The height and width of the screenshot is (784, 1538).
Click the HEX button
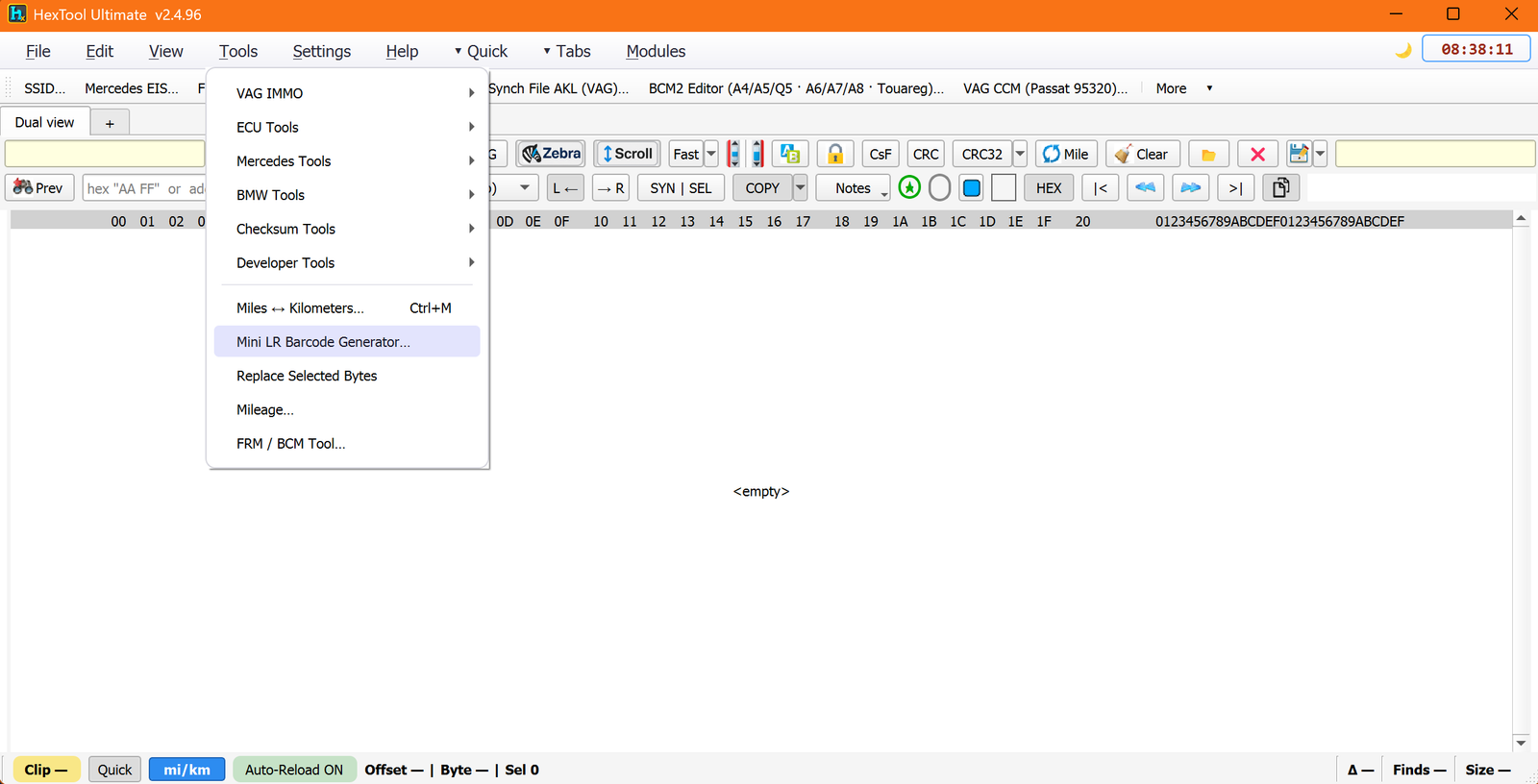point(1049,188)
